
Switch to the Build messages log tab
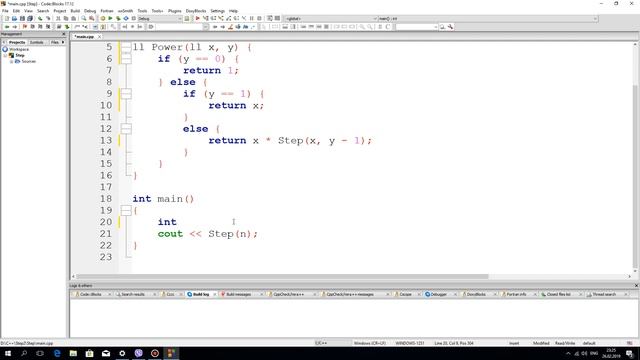pyautogui.click(x=238, y=294)
